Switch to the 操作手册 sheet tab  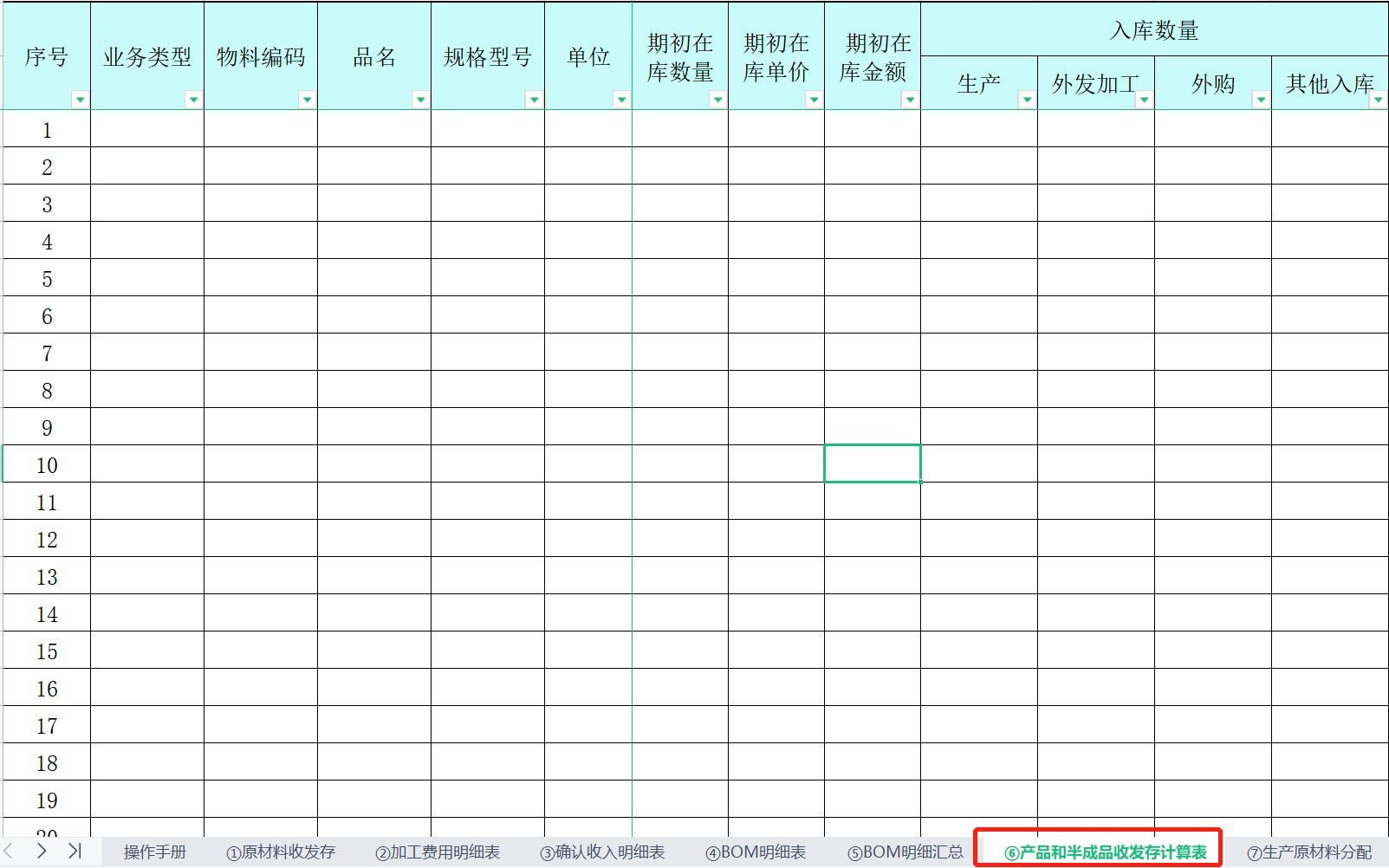pyautogui.click(x=154, y=852)
